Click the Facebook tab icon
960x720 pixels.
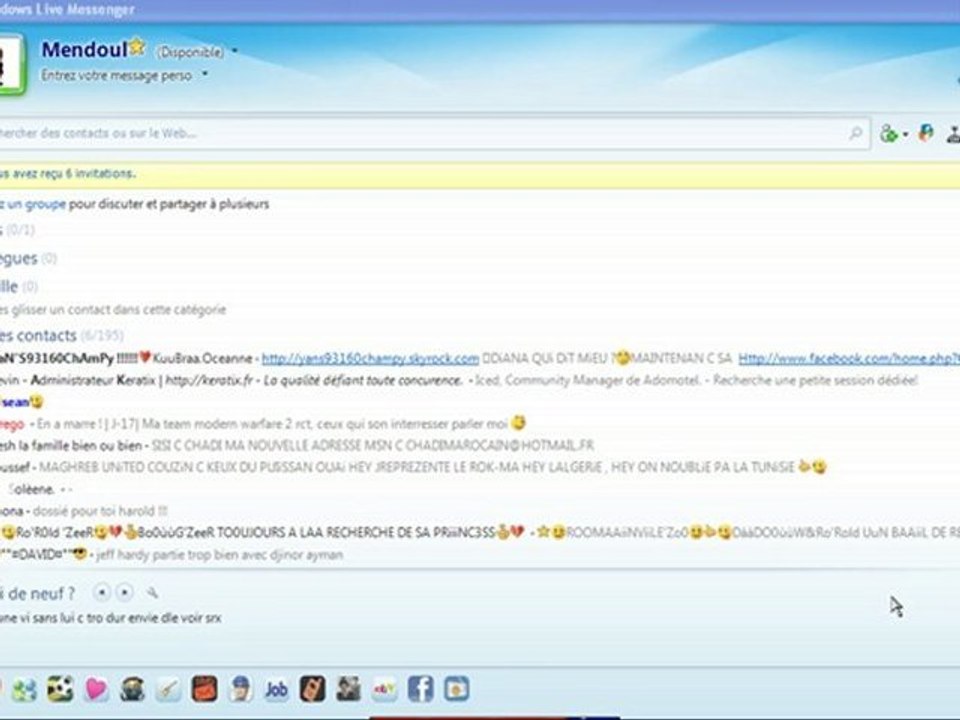(x=421, y=689)
